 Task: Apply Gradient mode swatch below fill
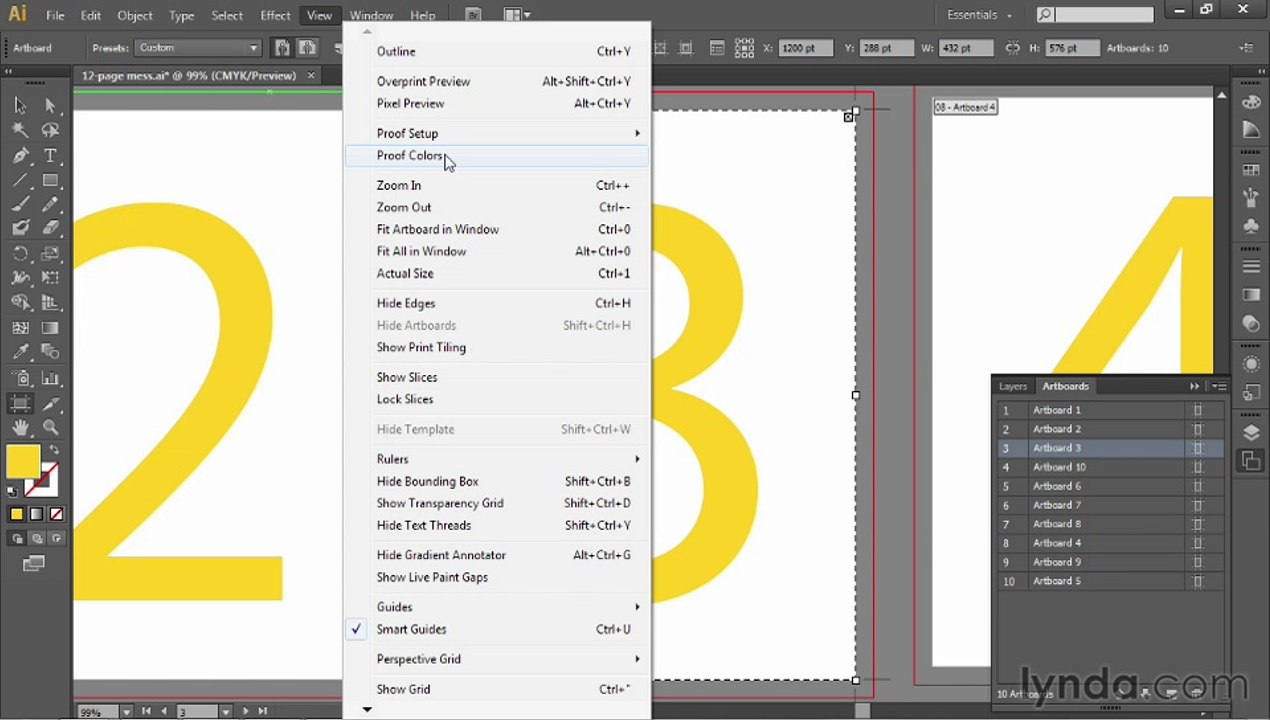click(x=36, y=514)
